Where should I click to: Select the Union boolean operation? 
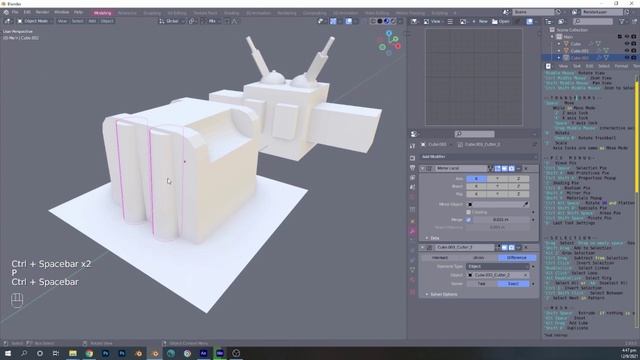click(x=478, y=258)
